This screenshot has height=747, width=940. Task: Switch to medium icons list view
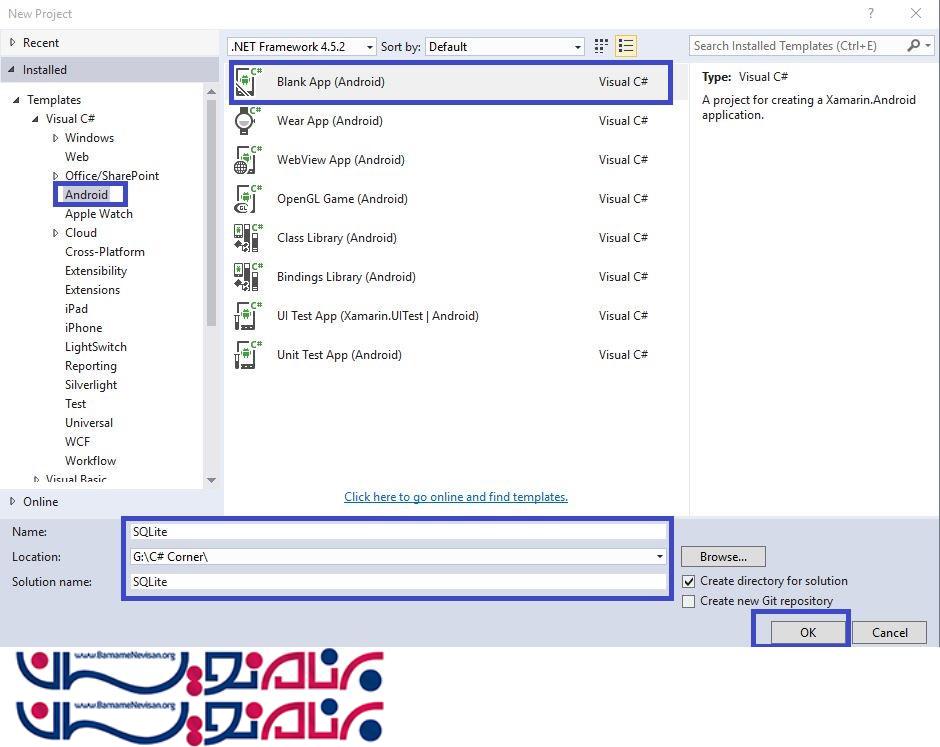click(626, 46)
